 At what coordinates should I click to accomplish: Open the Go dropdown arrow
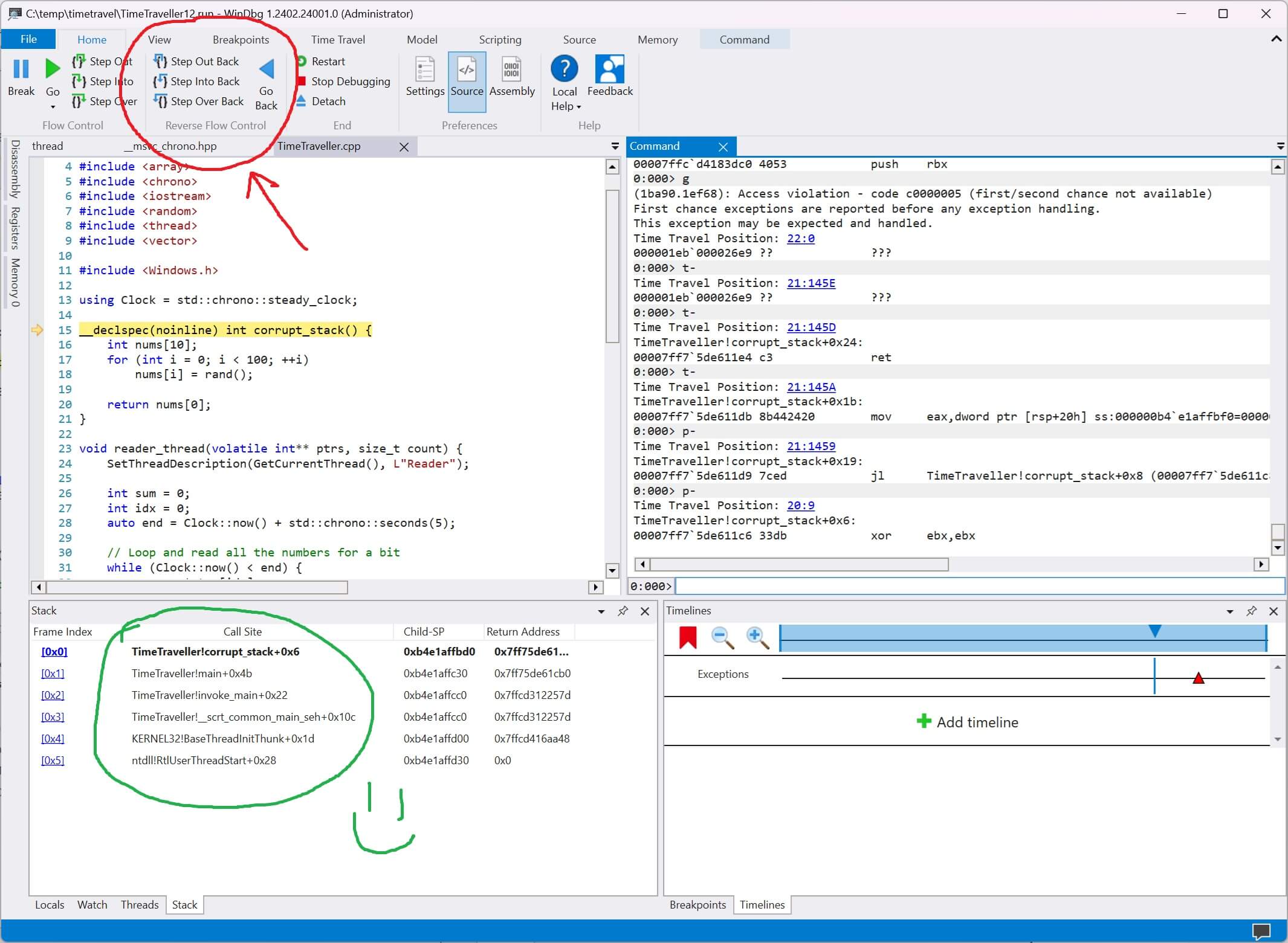point(53,108)
